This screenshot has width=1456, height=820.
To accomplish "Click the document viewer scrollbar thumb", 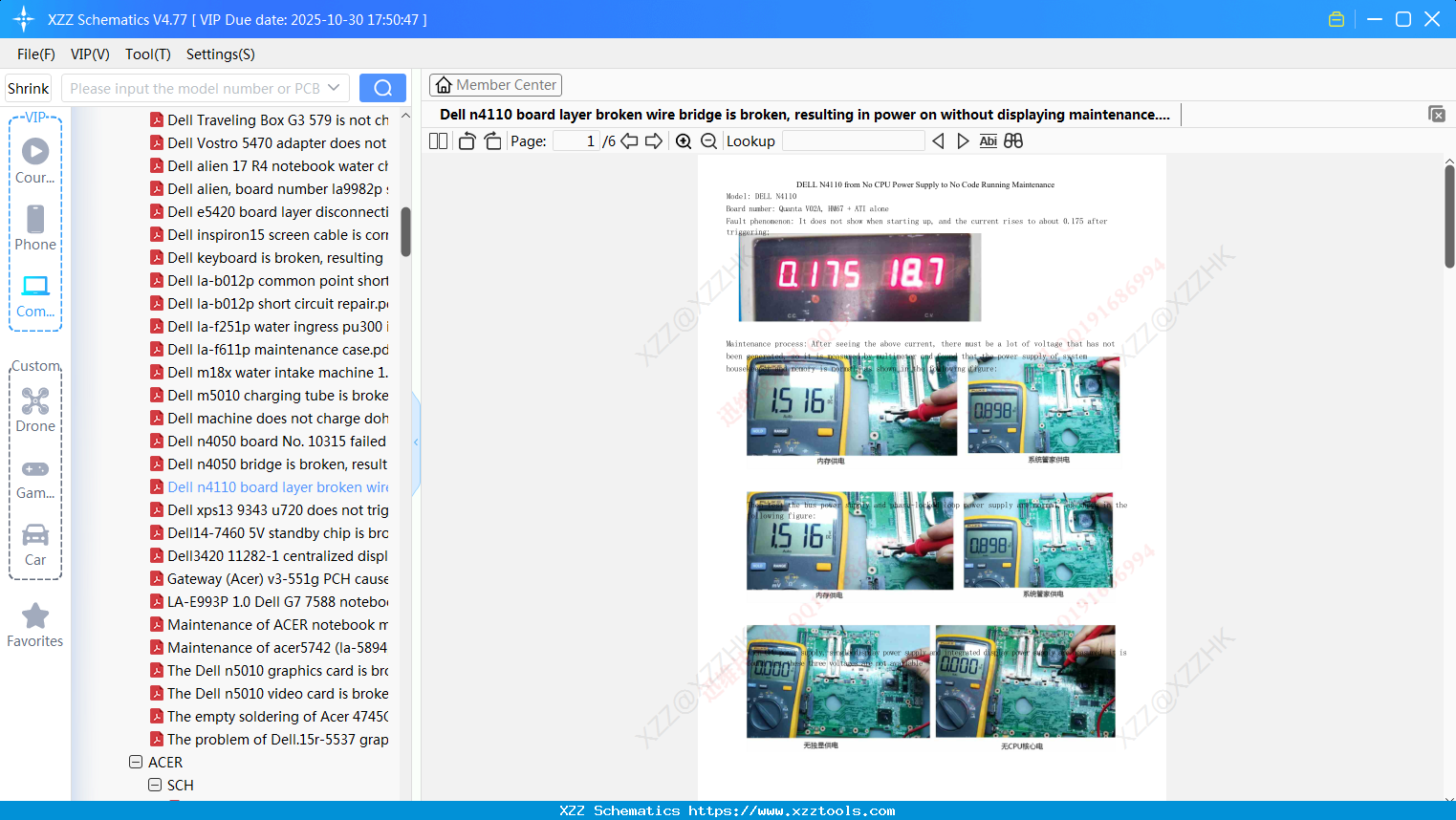I will (x=1449, y=217).
